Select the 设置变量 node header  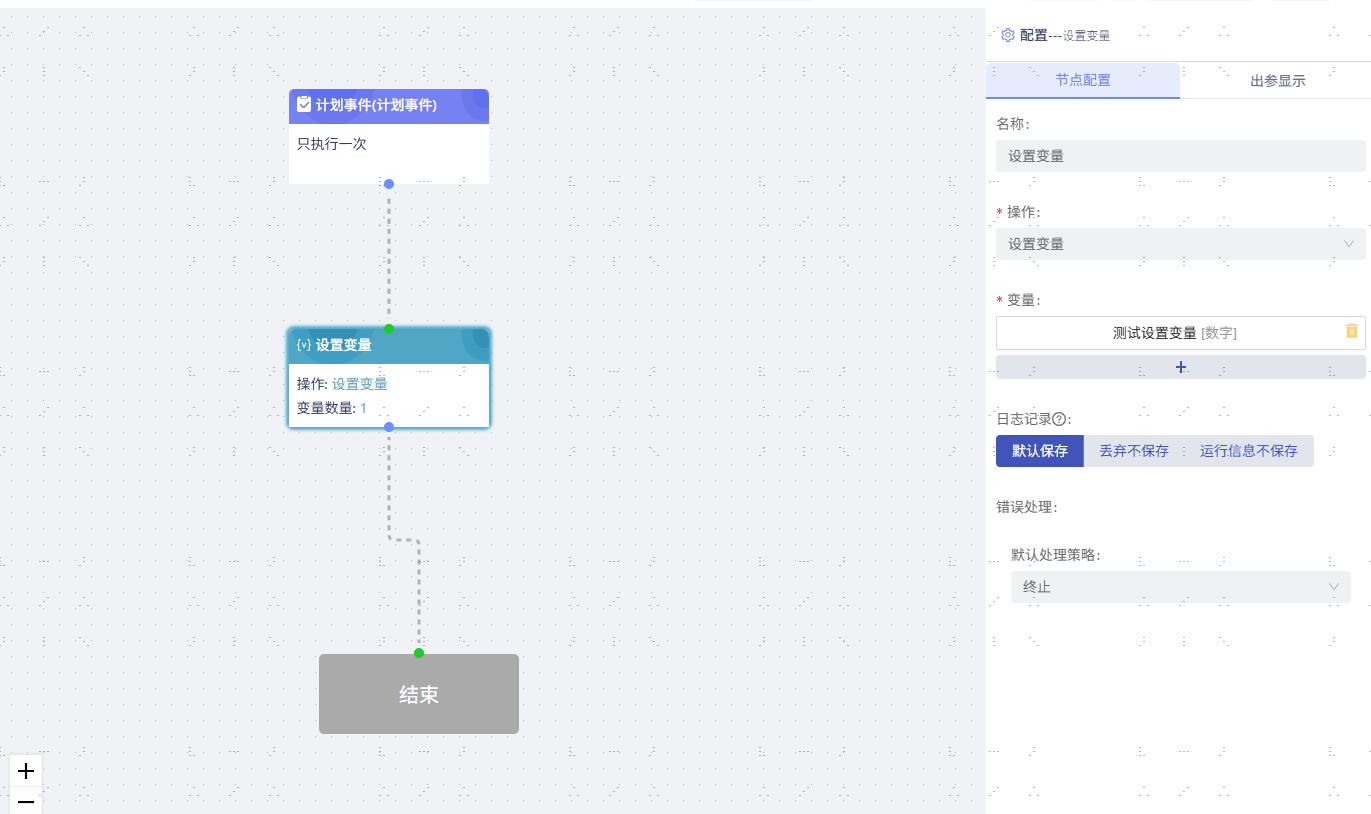click(x=389, y=346)
